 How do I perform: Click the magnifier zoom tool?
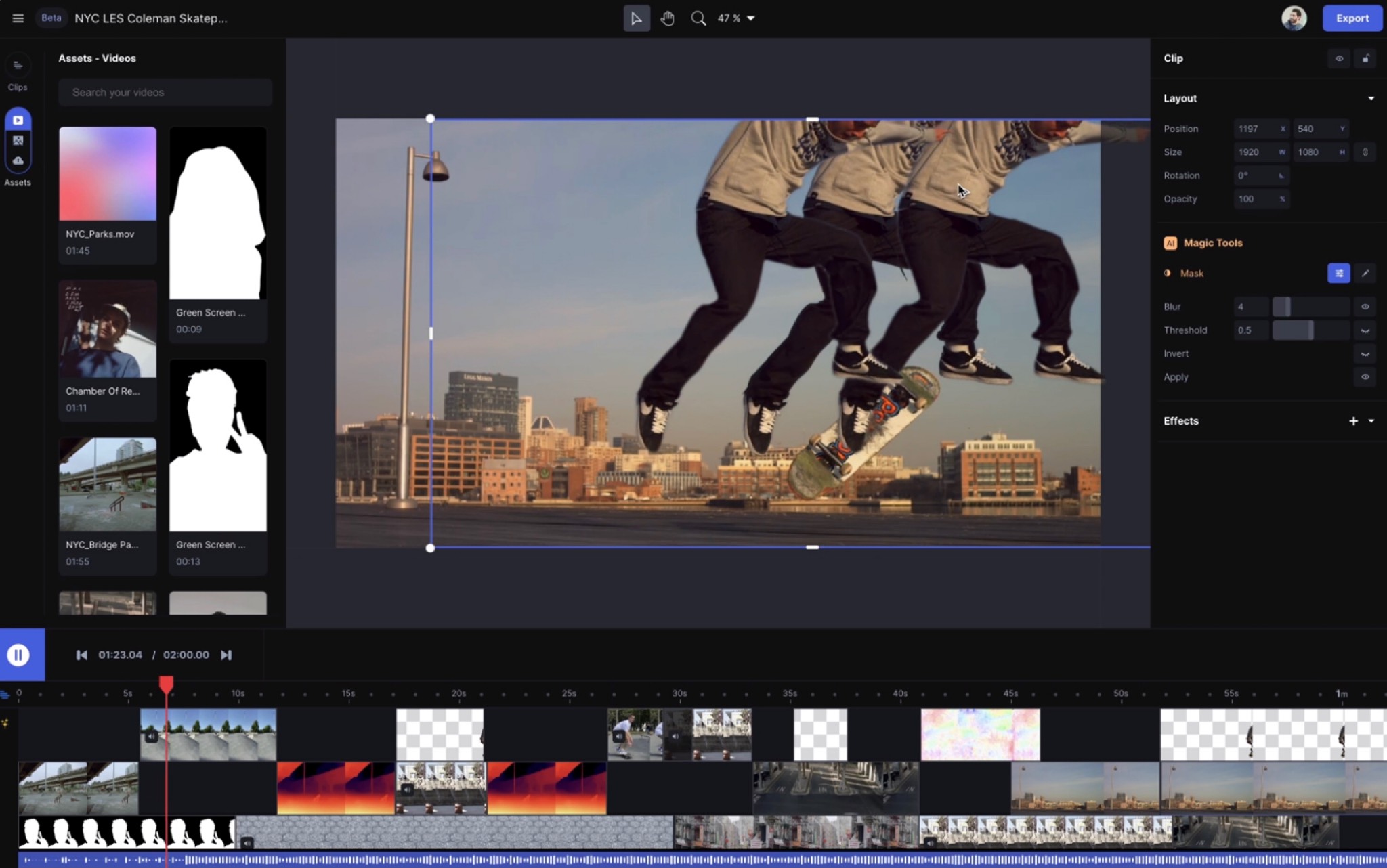click(x=698, y=18)
